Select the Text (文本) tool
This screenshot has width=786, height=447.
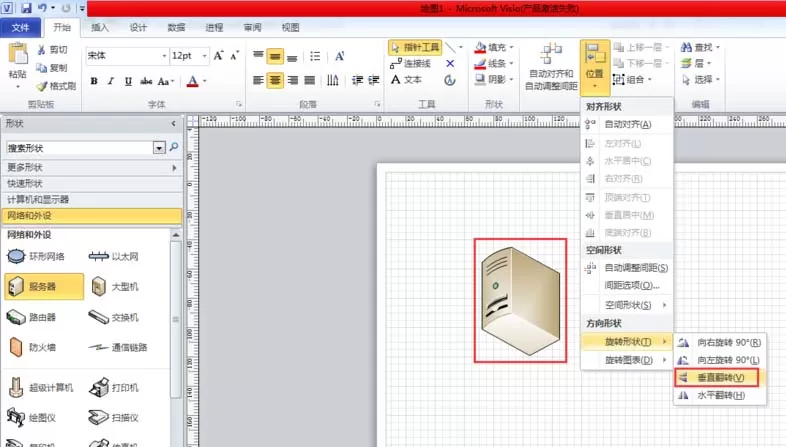click(x=407, y=80)
